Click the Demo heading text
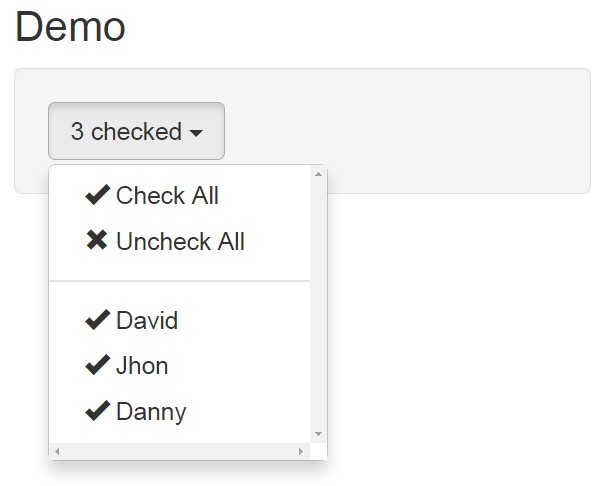Viewport: 602px width, 486px height. click(x=70, y=27)
